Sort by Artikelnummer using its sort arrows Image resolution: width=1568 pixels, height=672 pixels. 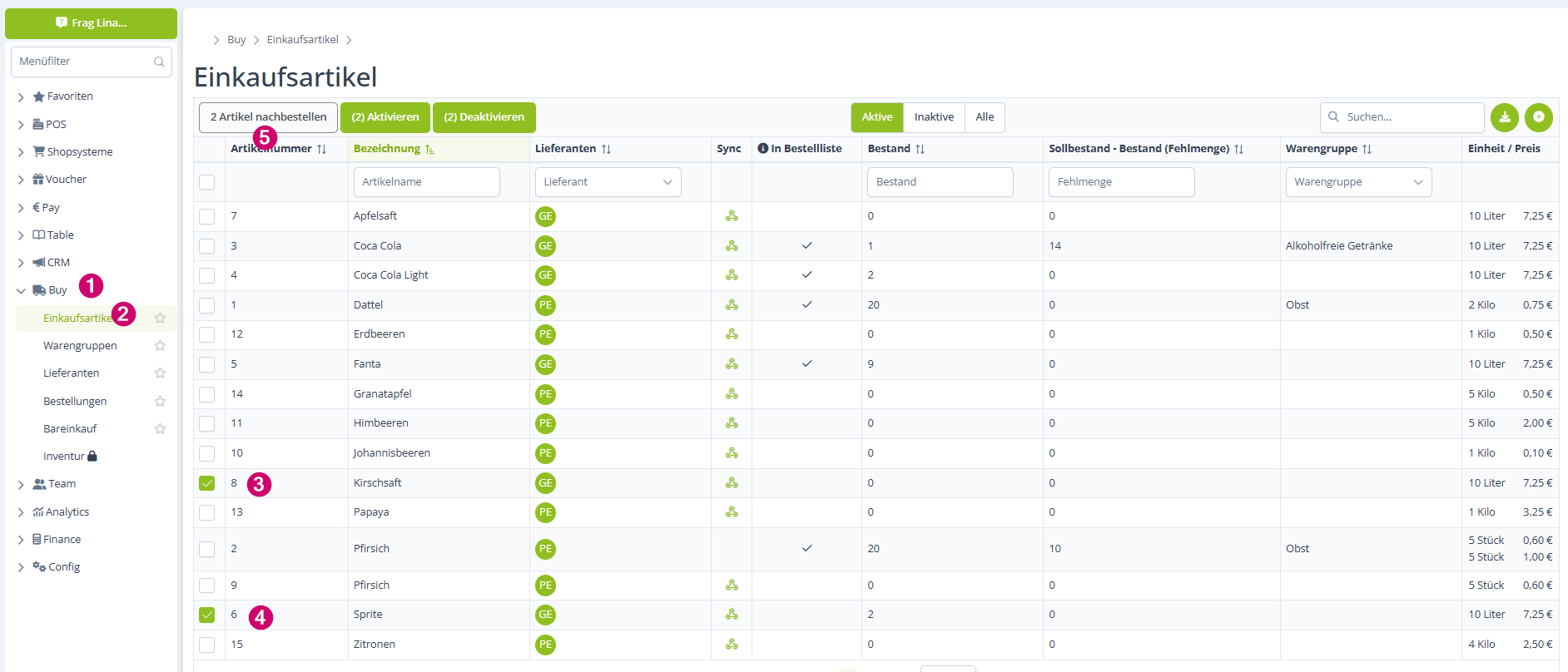[321, 149]
